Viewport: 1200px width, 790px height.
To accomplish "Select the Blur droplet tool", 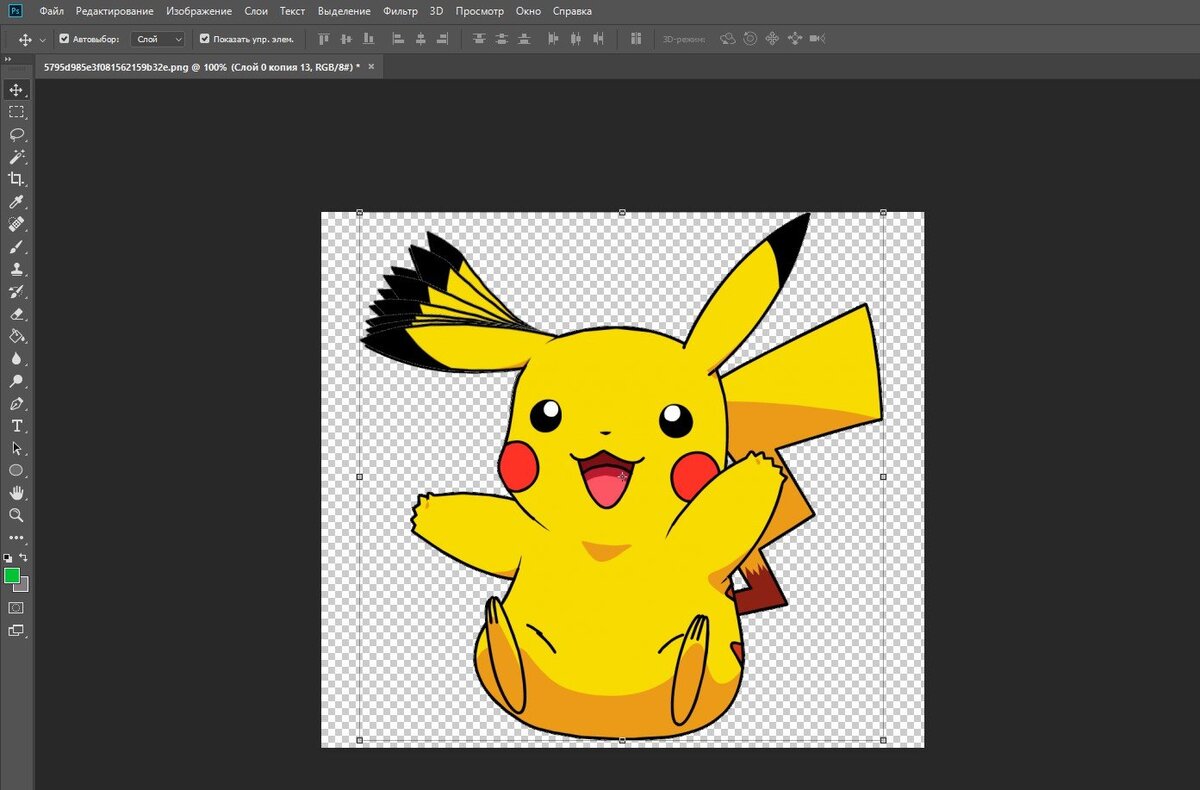I will click(x=16, y=358).
